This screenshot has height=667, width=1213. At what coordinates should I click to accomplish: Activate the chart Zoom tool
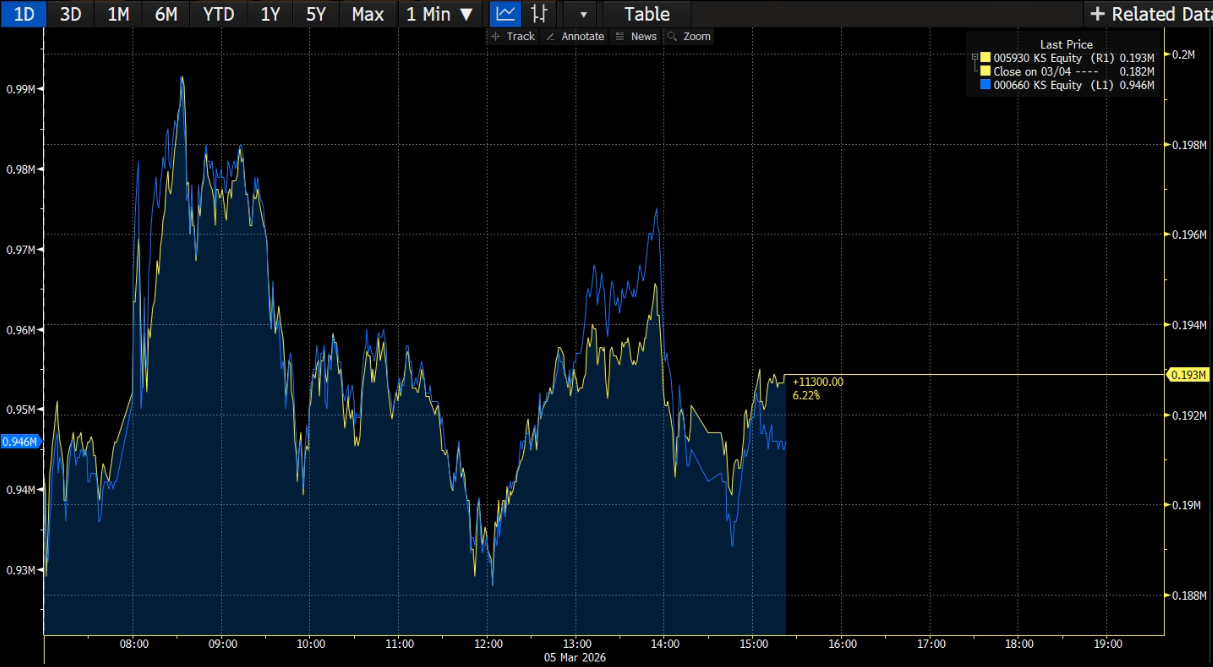(689, 36)
